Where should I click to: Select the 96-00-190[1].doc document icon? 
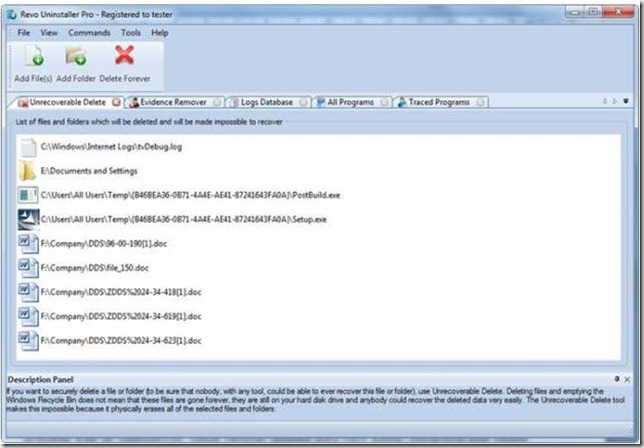28,243
